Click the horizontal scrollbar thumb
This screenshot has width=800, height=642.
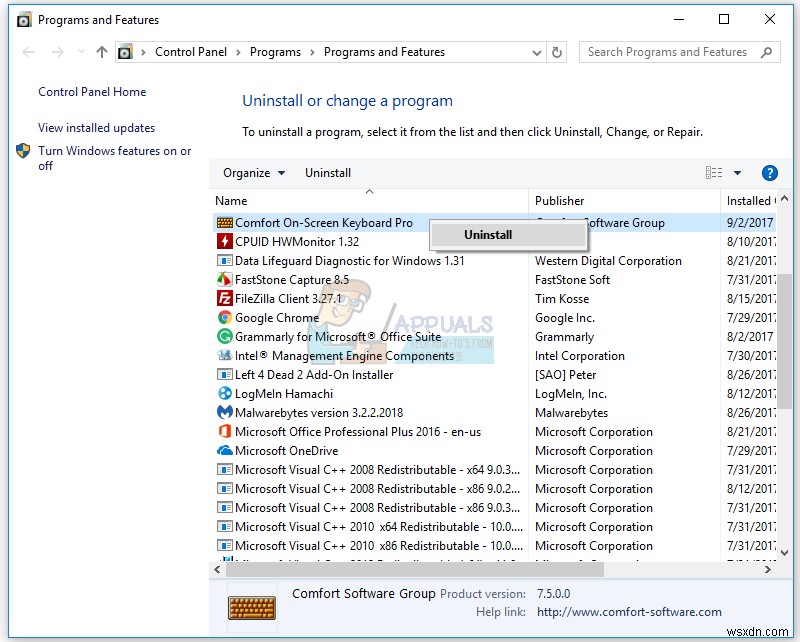[x=415, y=570]
